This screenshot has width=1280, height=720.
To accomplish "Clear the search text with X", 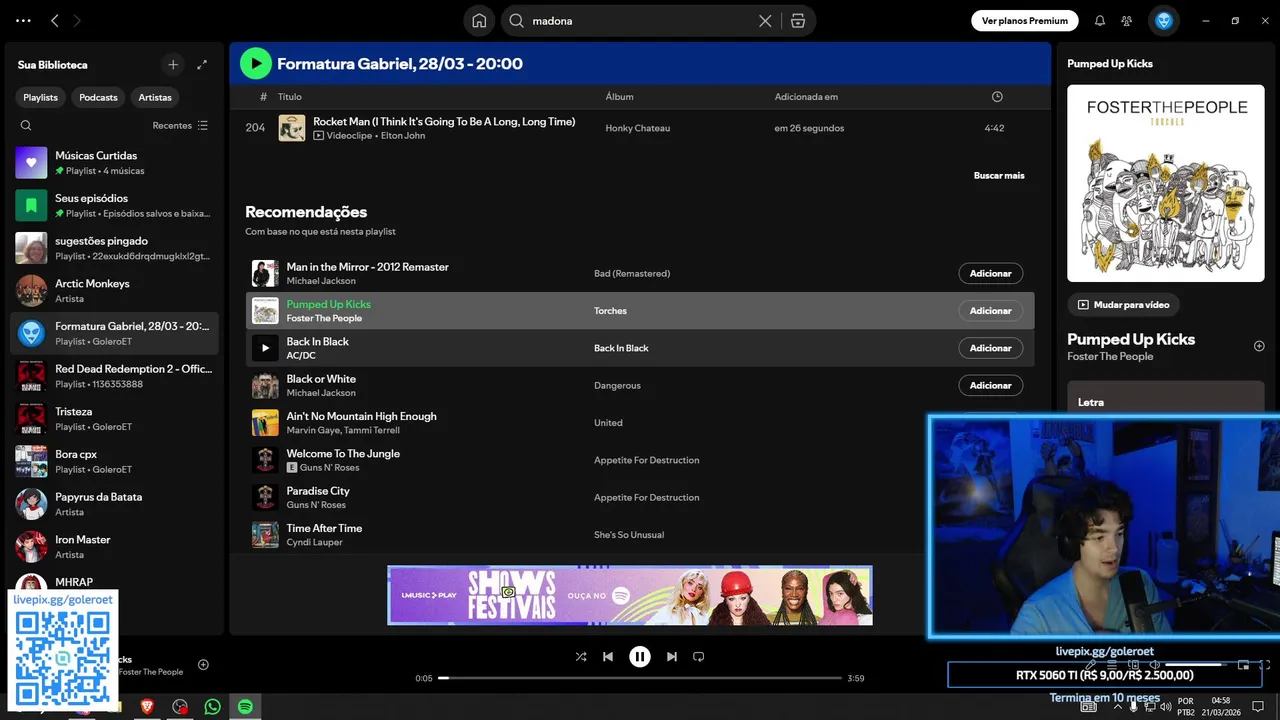I will tap(765, 20).
